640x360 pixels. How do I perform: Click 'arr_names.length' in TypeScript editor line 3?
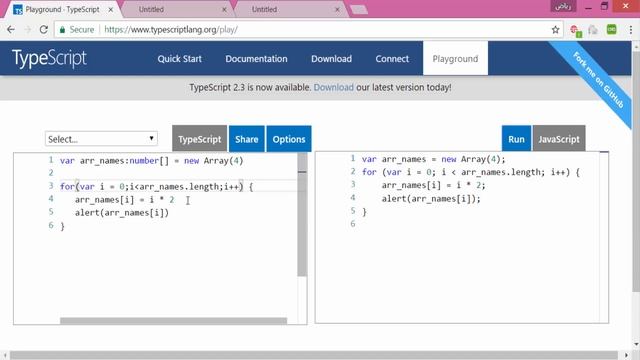click(180, 187)
